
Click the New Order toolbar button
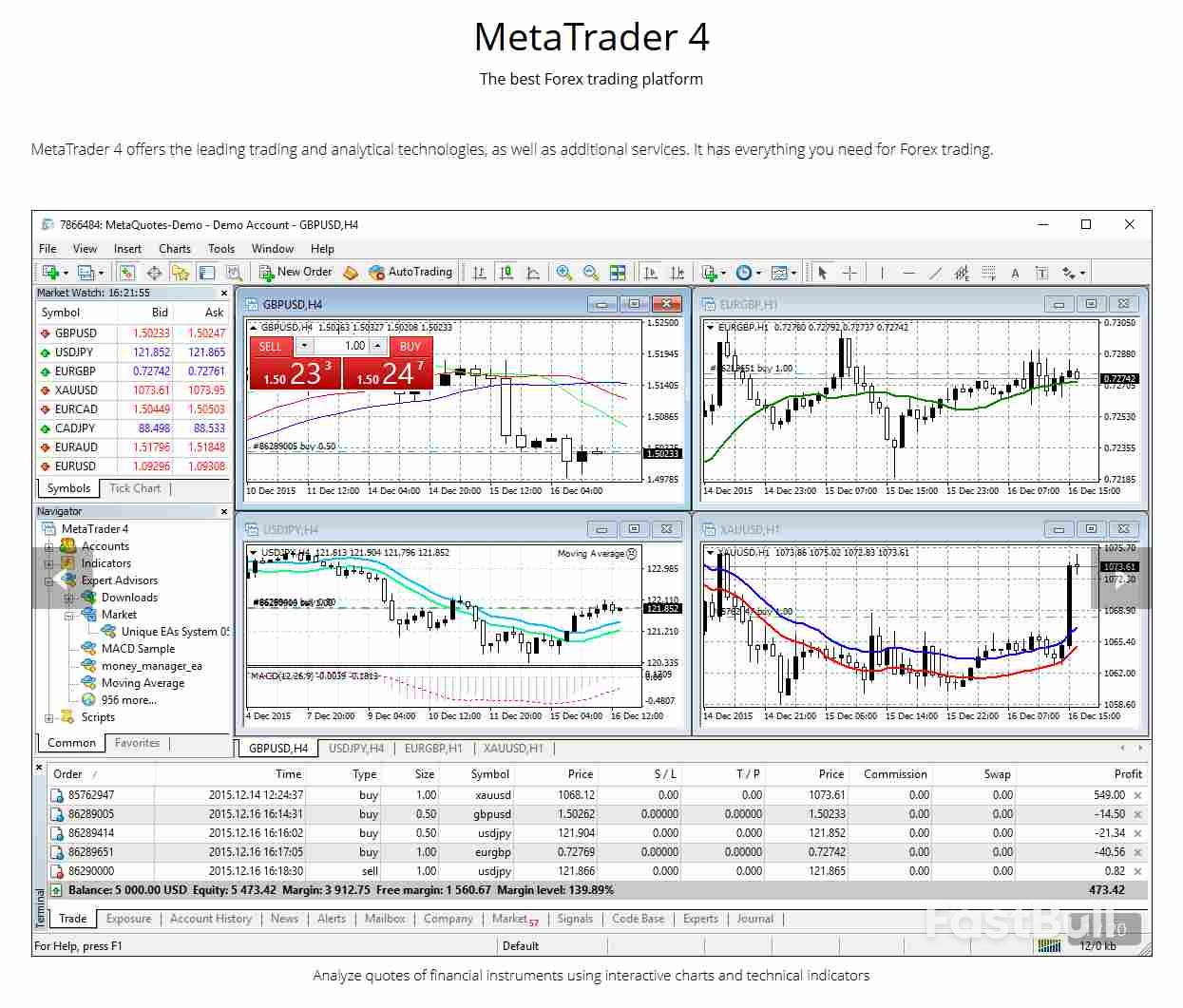pos(296,273)
